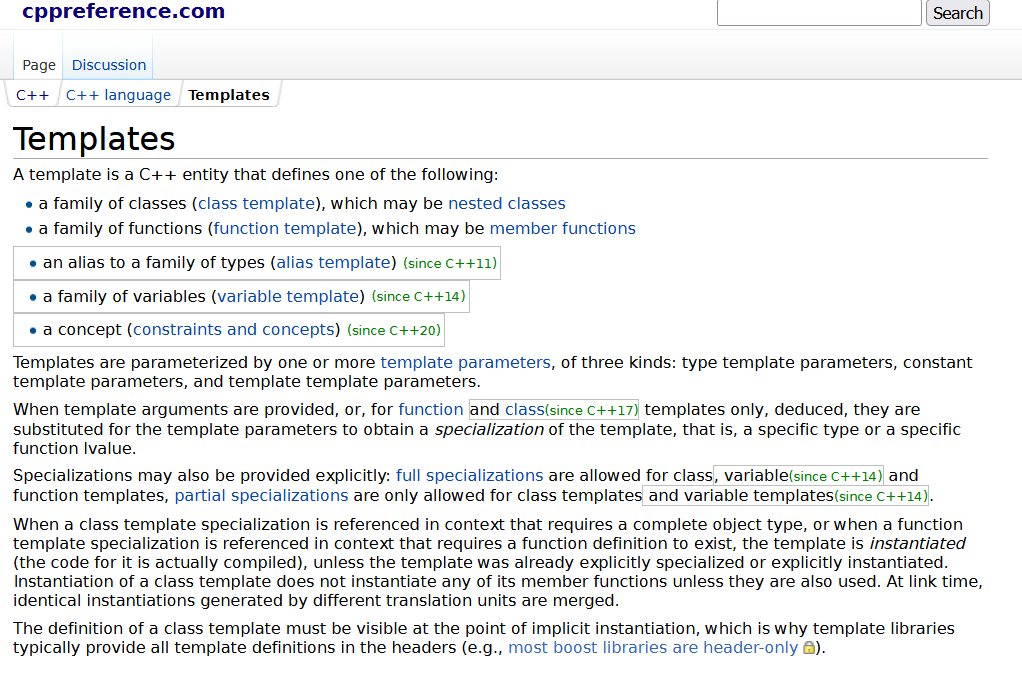Visit the member functions link
This screenshot has height=679, width=1022.
562,228
